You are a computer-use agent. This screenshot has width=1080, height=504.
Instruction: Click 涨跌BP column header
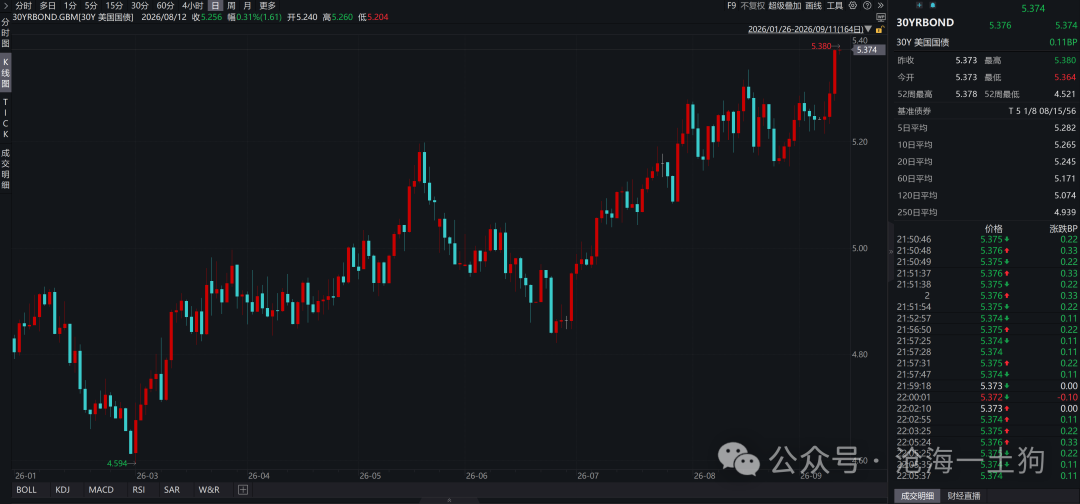[x=1063, y=229]
